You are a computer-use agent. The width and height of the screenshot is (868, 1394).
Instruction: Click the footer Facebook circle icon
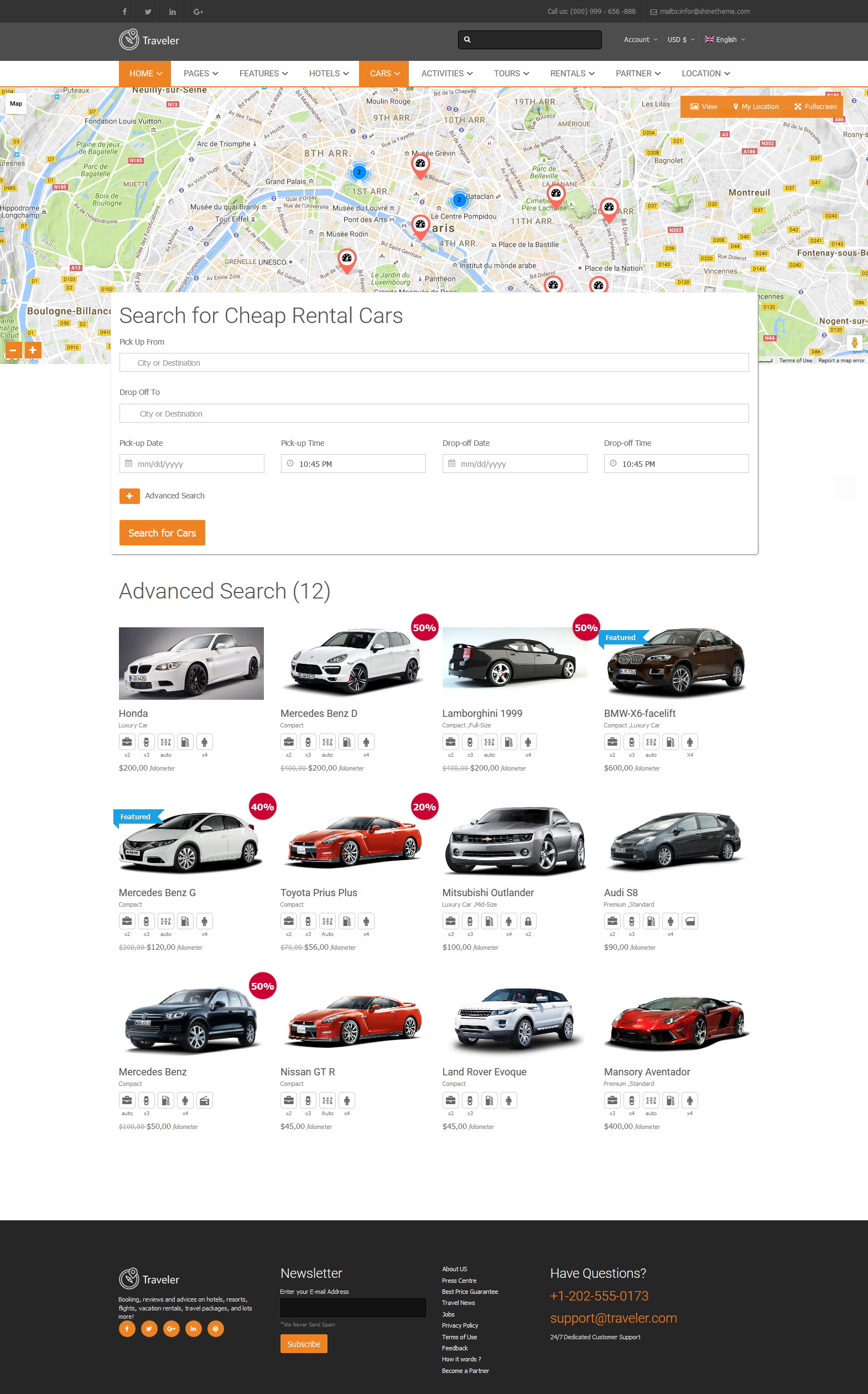[x=127, y=1329]
